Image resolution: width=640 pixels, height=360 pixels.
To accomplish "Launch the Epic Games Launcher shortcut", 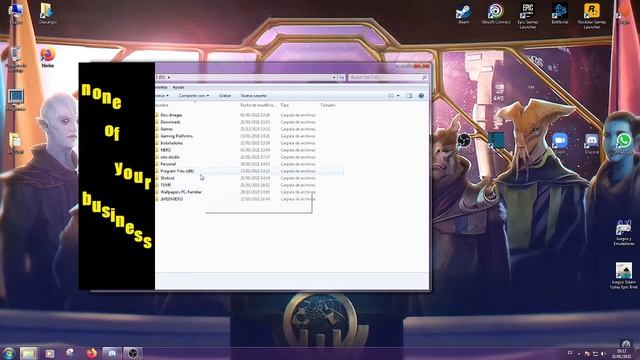I will click(527, 16).
